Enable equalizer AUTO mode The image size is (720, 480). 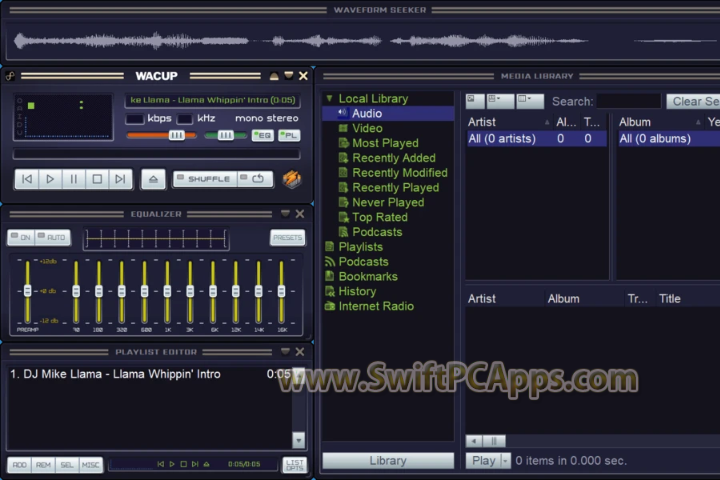click(52, 237)
